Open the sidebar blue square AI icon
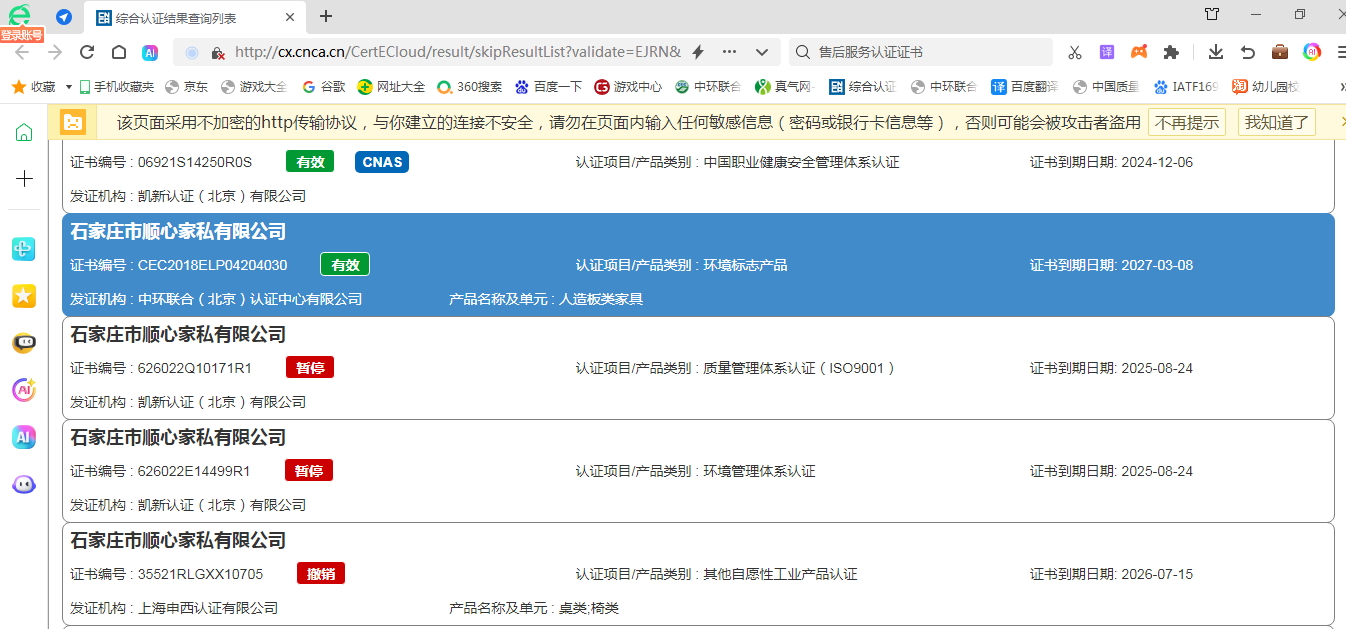The image size is (1346, 629). (24, 437)
